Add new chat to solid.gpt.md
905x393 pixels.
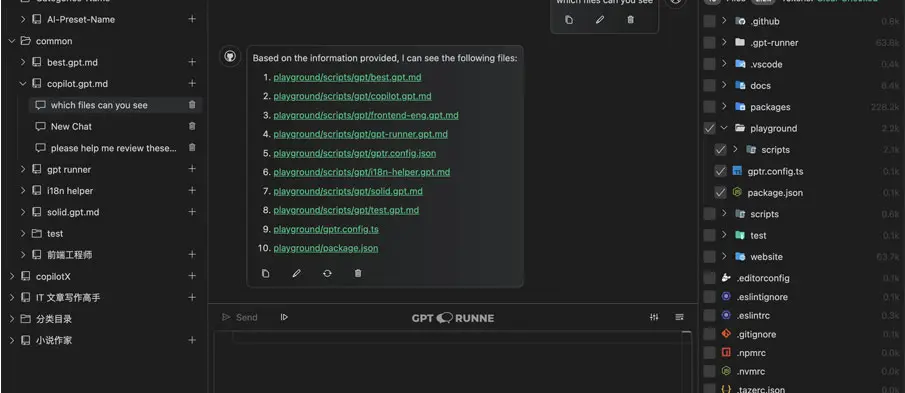click(192, 212)
